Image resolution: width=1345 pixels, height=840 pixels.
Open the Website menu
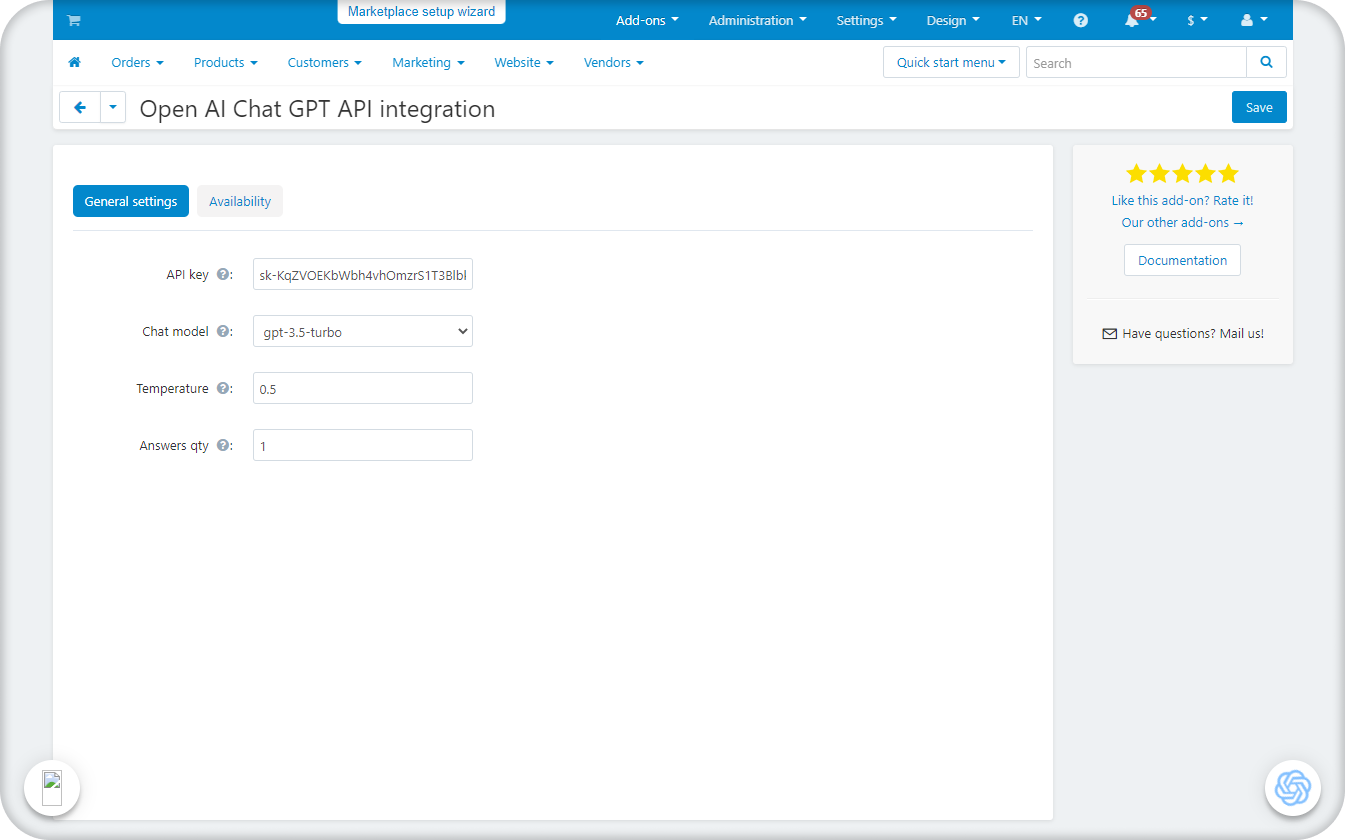point(524,62)
